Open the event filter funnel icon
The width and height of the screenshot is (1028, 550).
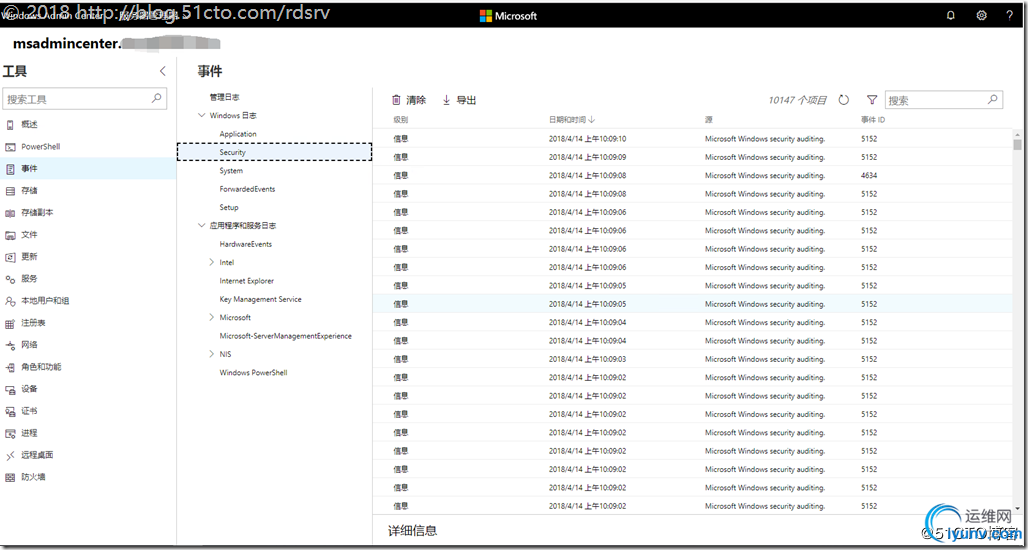tap(872, 100)
